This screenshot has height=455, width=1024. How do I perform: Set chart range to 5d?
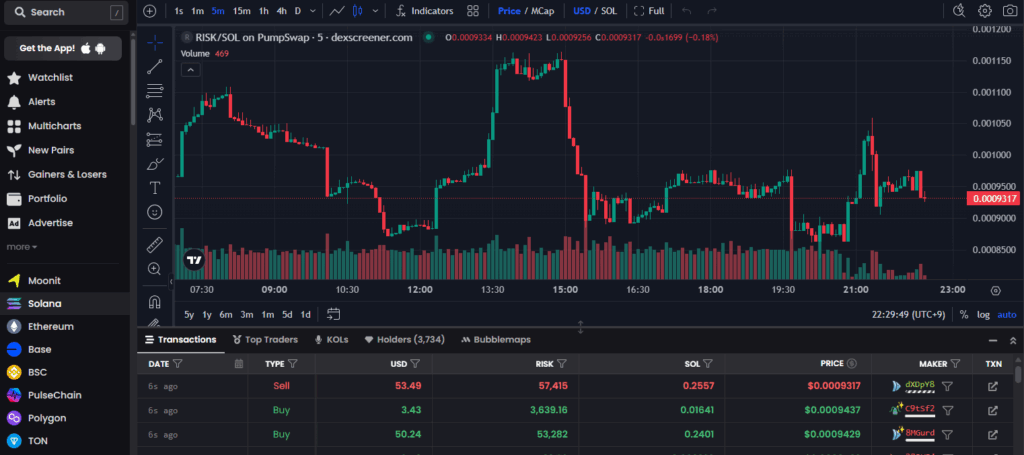point(287,314)
